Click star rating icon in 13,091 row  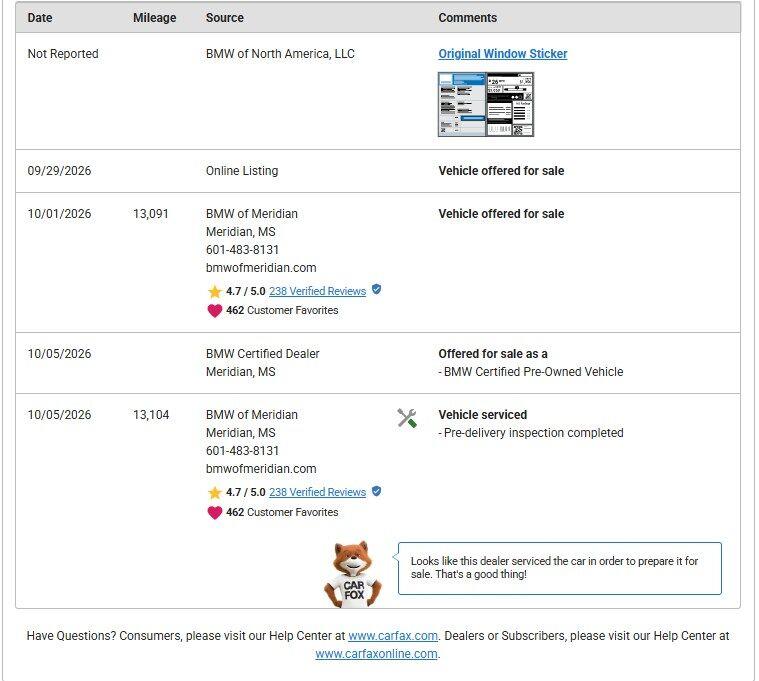[x=214, y=291]
